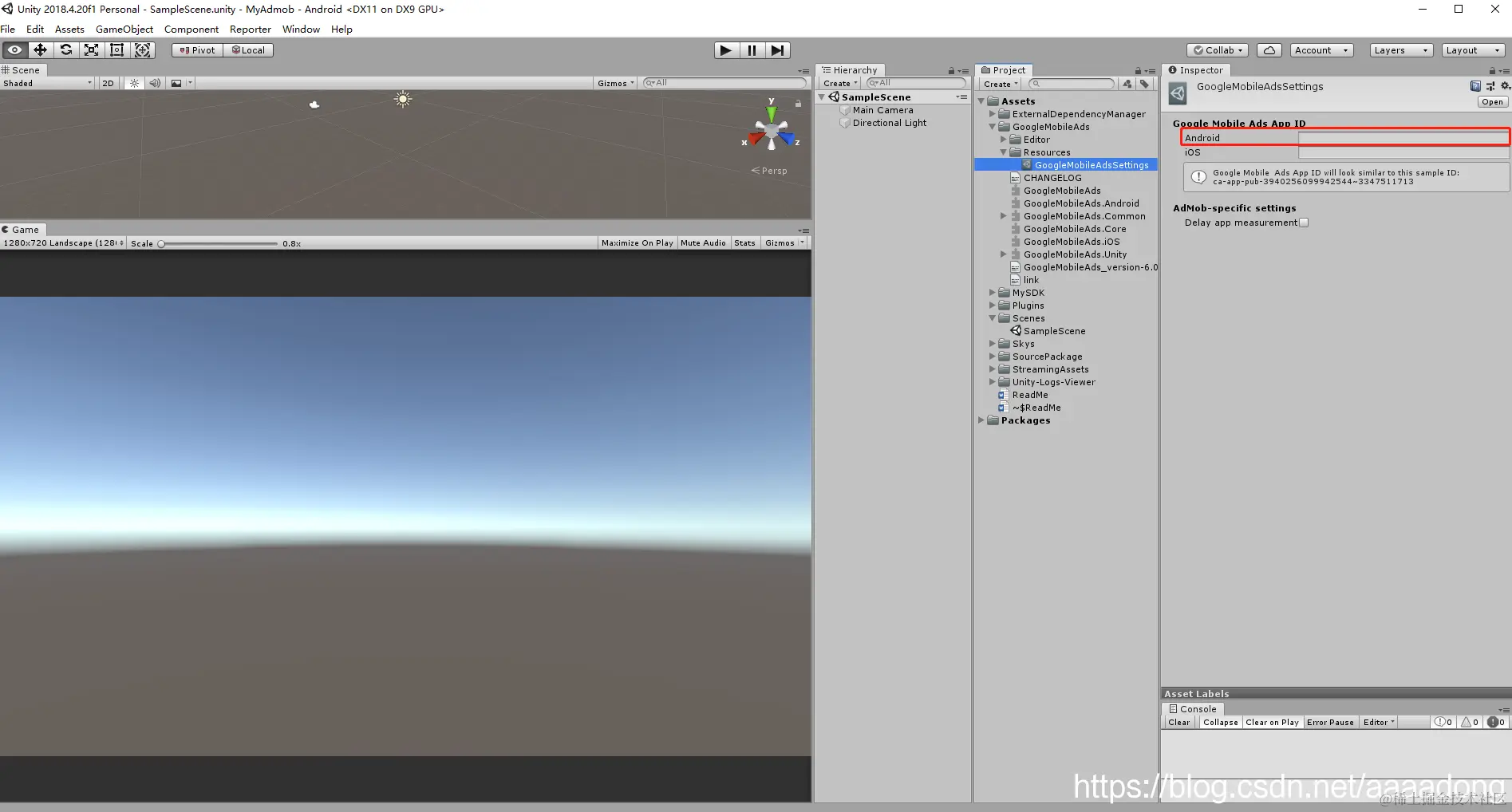Clear the Console log
The height and width of the screenshot is (812, 1512).
tap(1178, 723)
